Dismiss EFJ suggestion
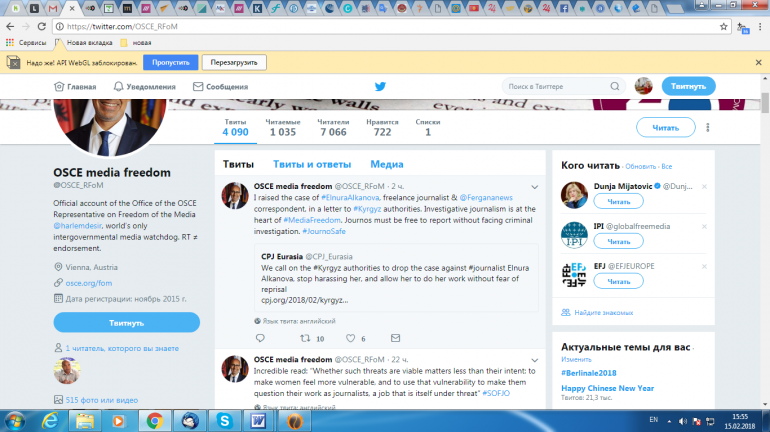Viewport: 770px width, 432px height. pos(704,266)
